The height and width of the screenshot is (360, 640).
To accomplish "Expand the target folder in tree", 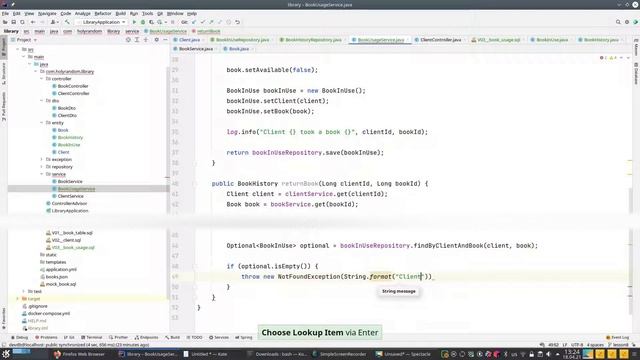I will click(x=18, y=299).
